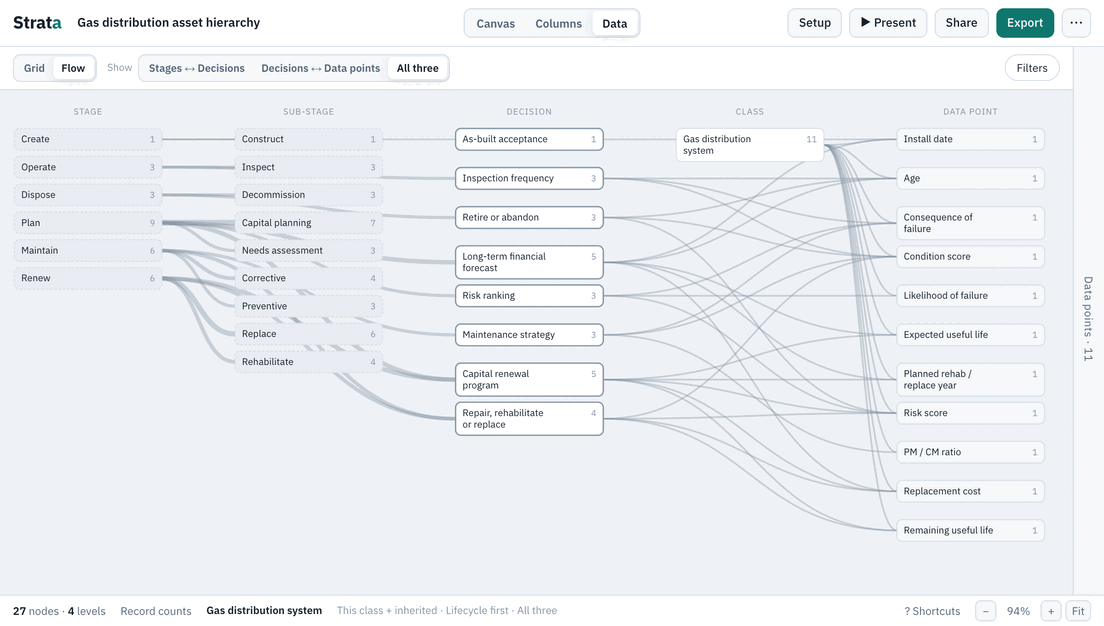Select the Risk score data point
The width and height of the screenshot is (1104, 626).
click(970, 413)
